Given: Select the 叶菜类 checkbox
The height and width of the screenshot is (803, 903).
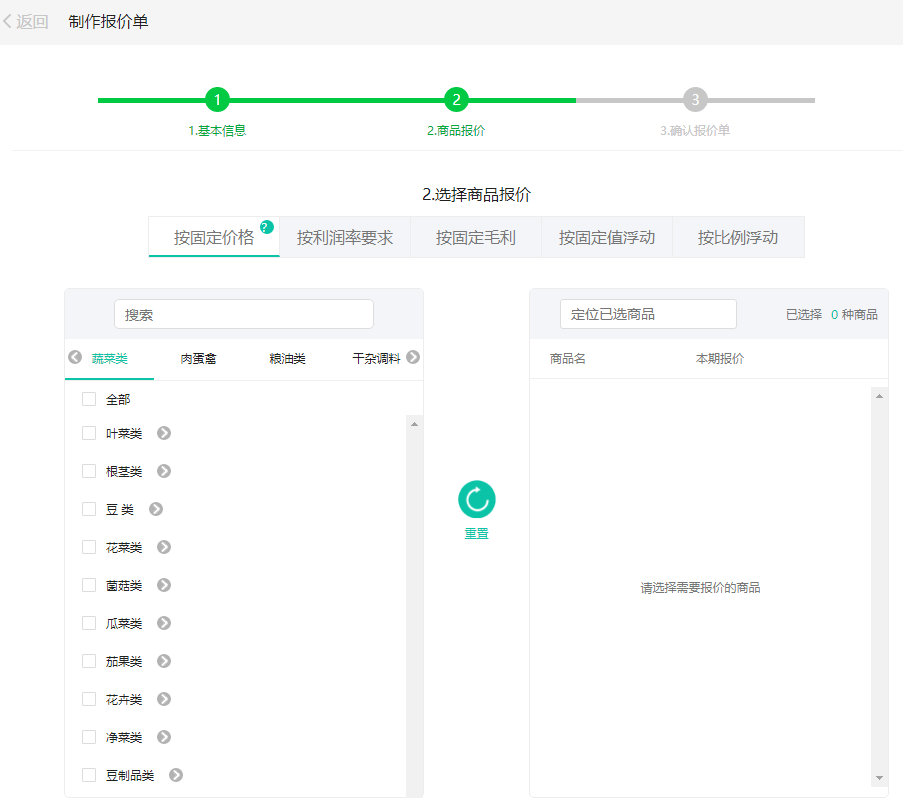Looking at the screenshot, I should [x=88, y=433].
